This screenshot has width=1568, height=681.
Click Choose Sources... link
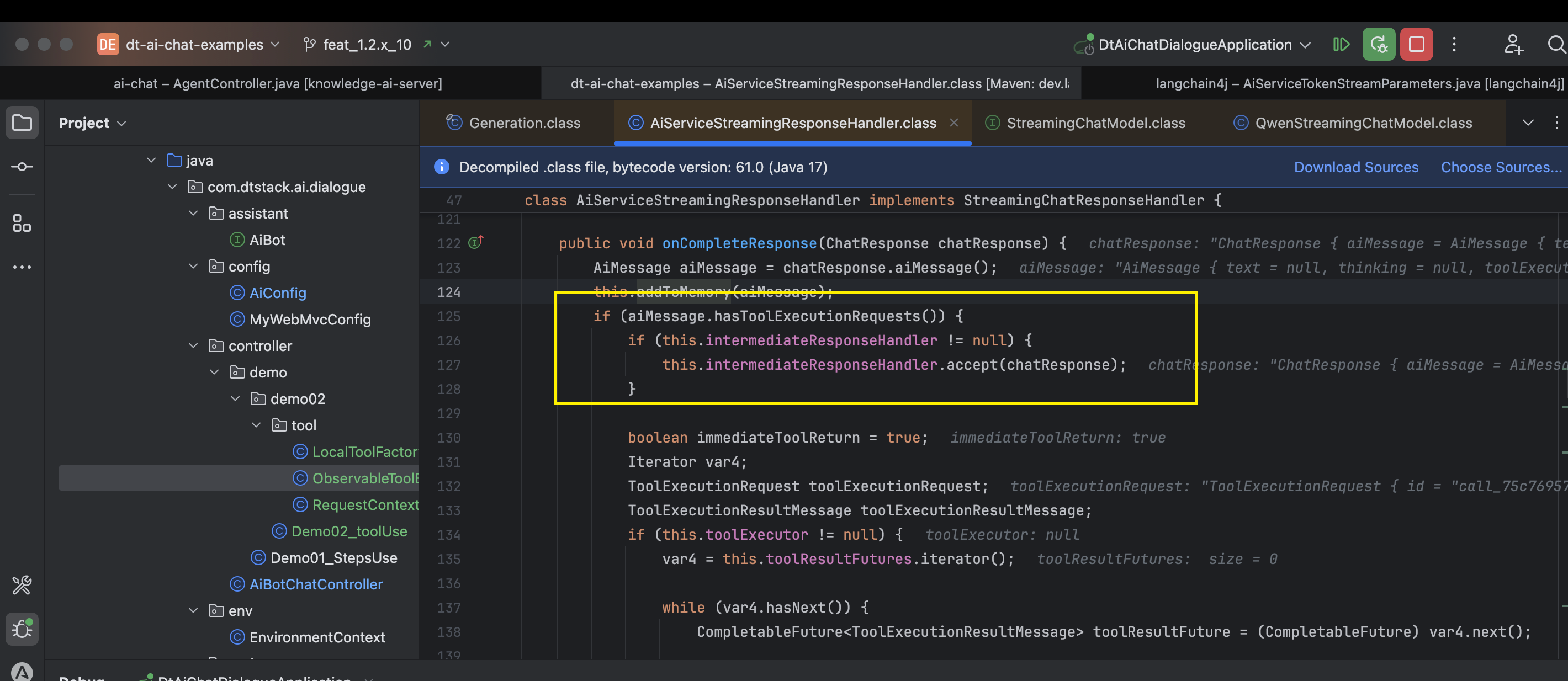[x=1501, y=167]
